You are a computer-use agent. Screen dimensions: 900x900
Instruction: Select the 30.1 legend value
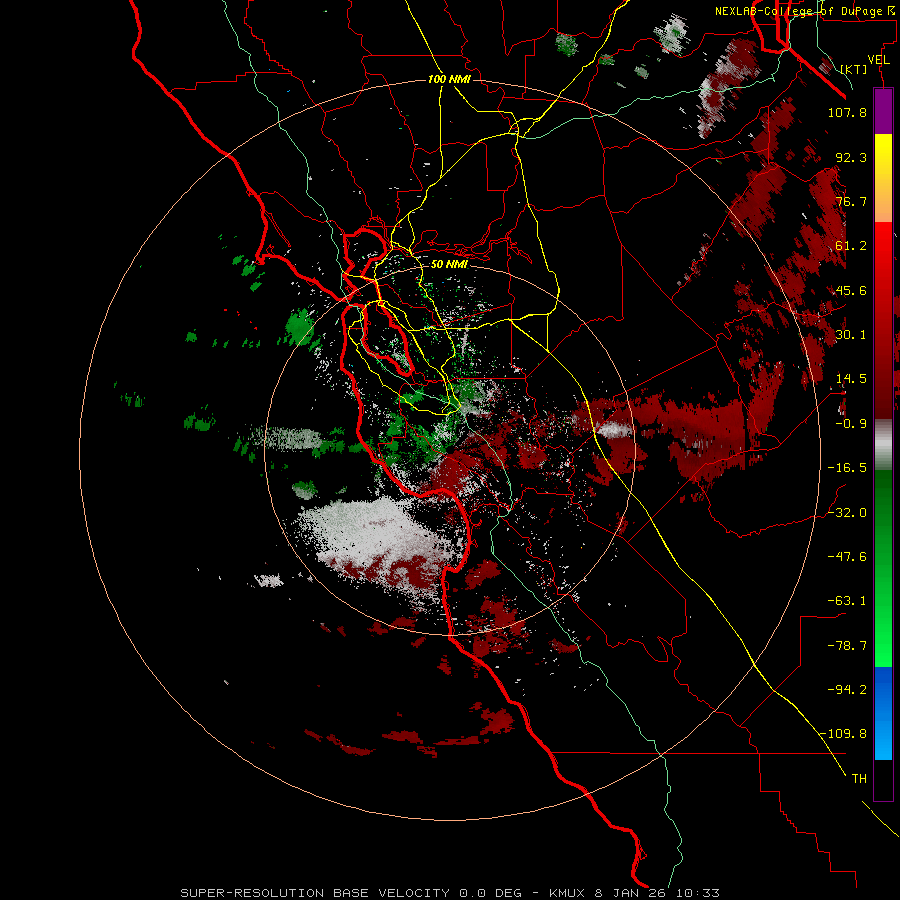tap(851, 335)
